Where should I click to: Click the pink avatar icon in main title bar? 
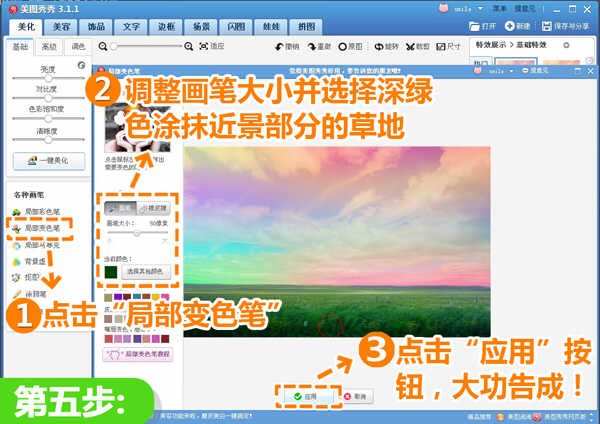click(x=443, y=8)
